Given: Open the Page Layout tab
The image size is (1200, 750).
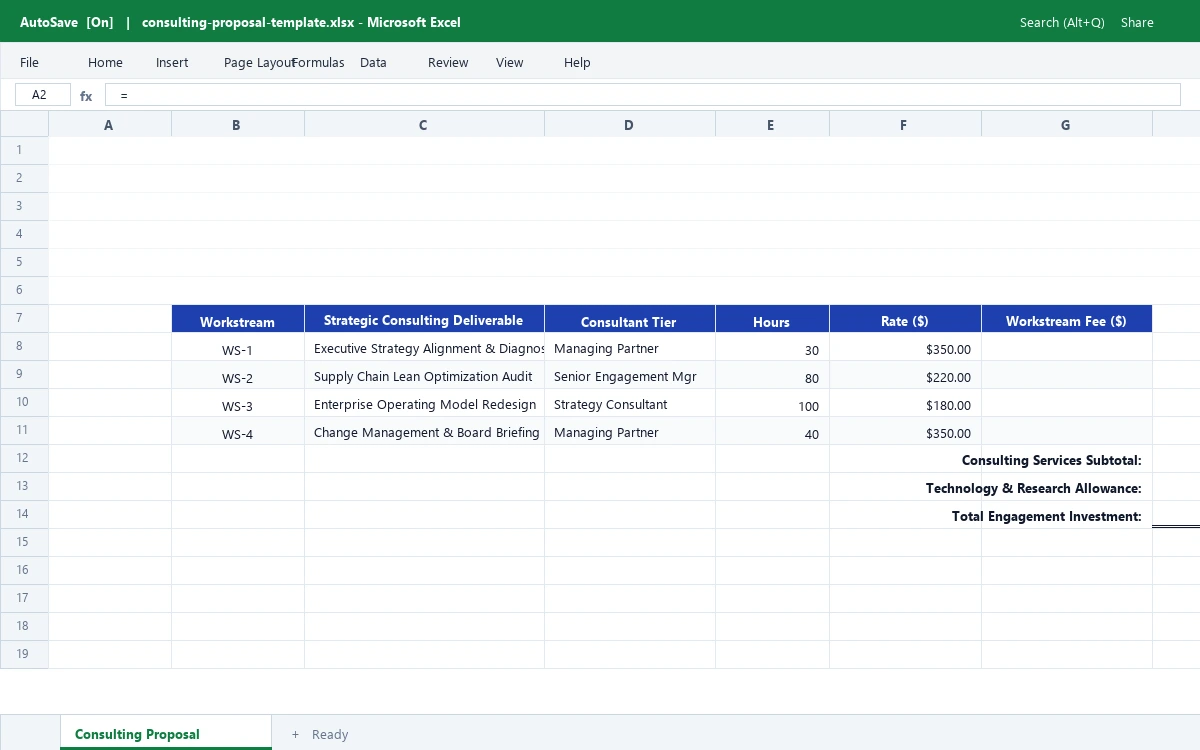Looking at the screenshot, I should [259, 62].
